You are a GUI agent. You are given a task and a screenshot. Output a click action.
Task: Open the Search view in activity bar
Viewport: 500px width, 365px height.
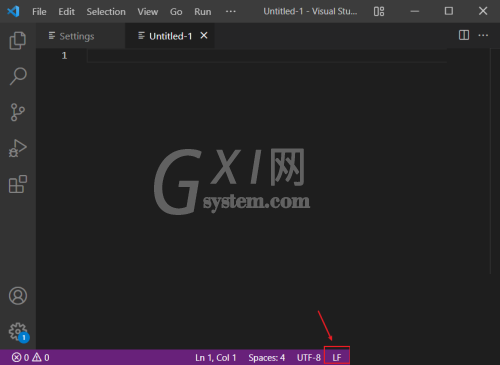(x=18, y=76)
